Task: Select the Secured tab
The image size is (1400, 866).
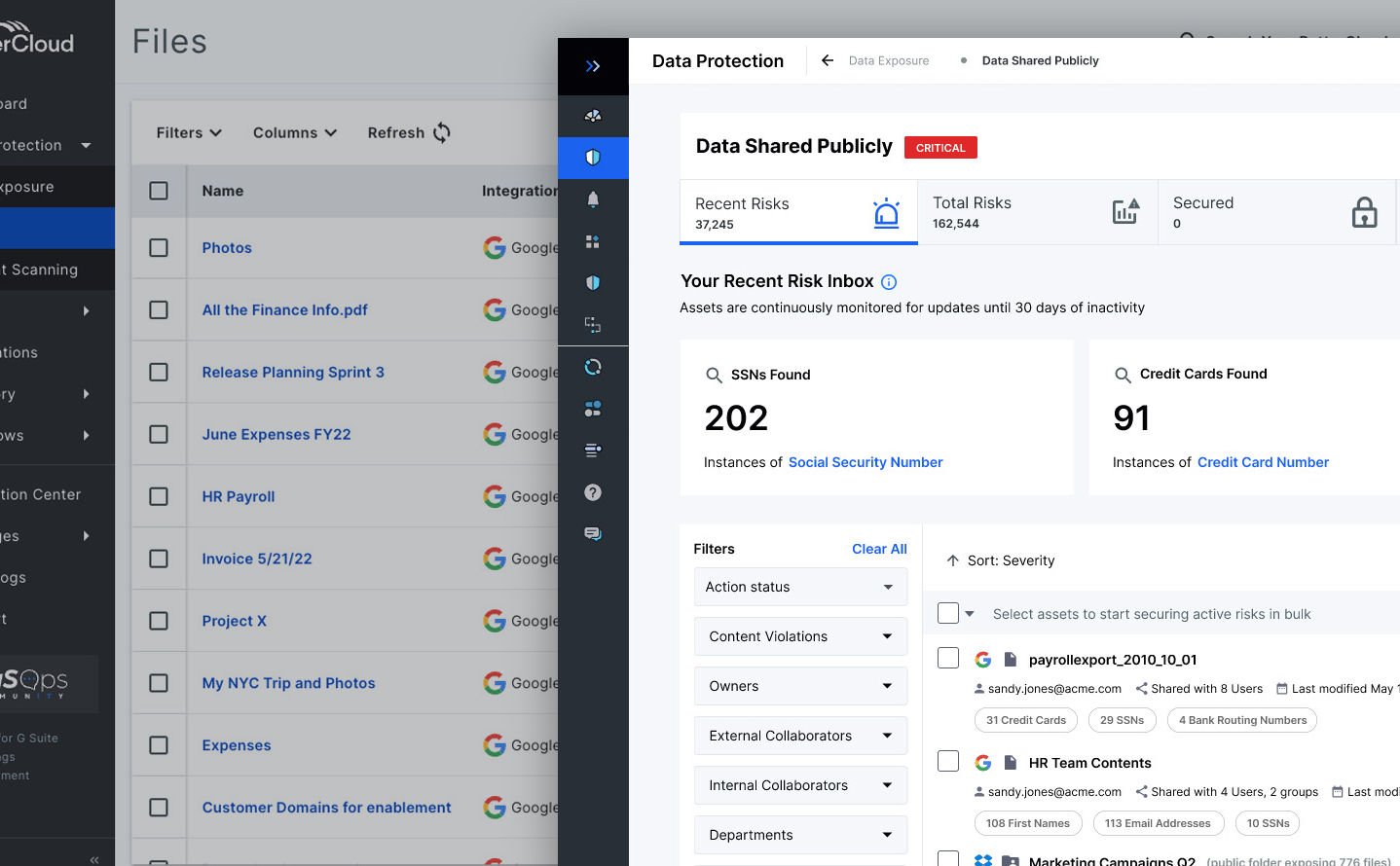Action: pos(1275,212)
